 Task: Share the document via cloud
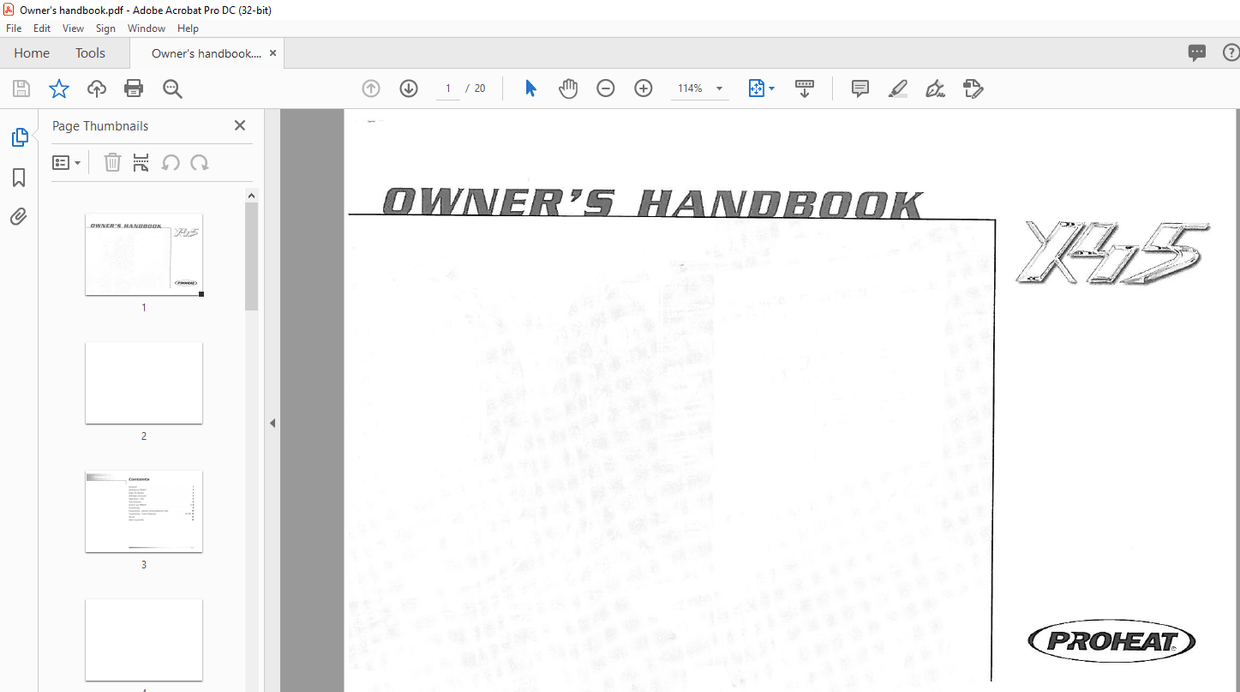pos(96,88)
